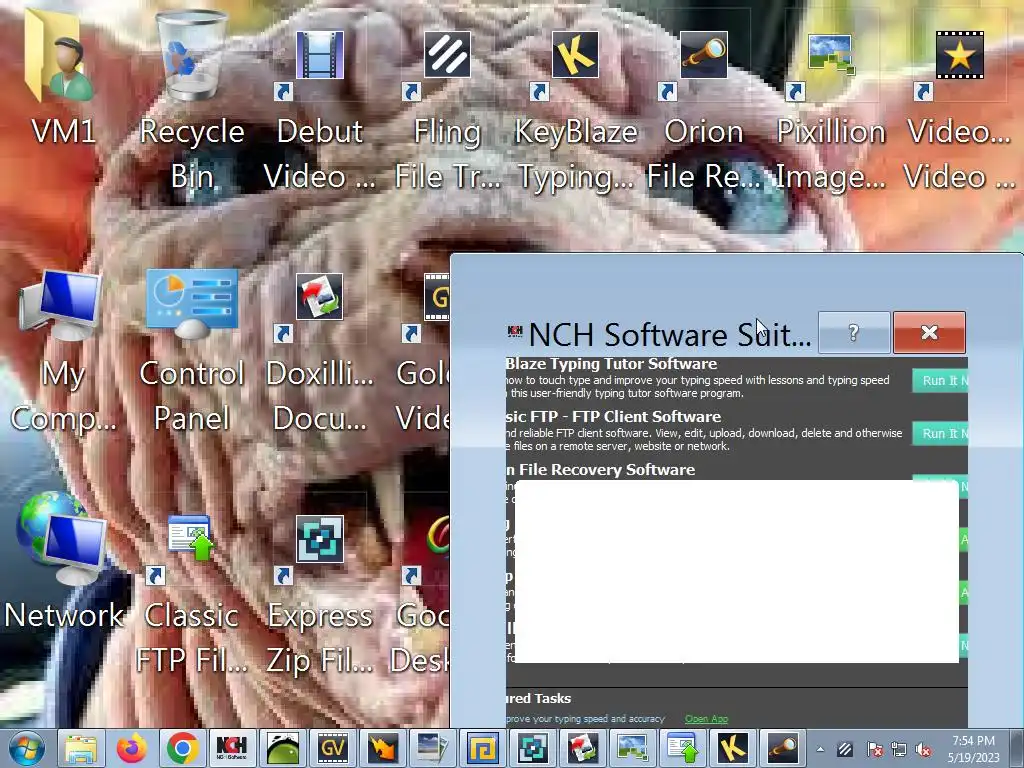The image size is (1024, 768).
Task: Select the KeyBlaze Typing desktop shortcut
Action: (x=575, y=111)
